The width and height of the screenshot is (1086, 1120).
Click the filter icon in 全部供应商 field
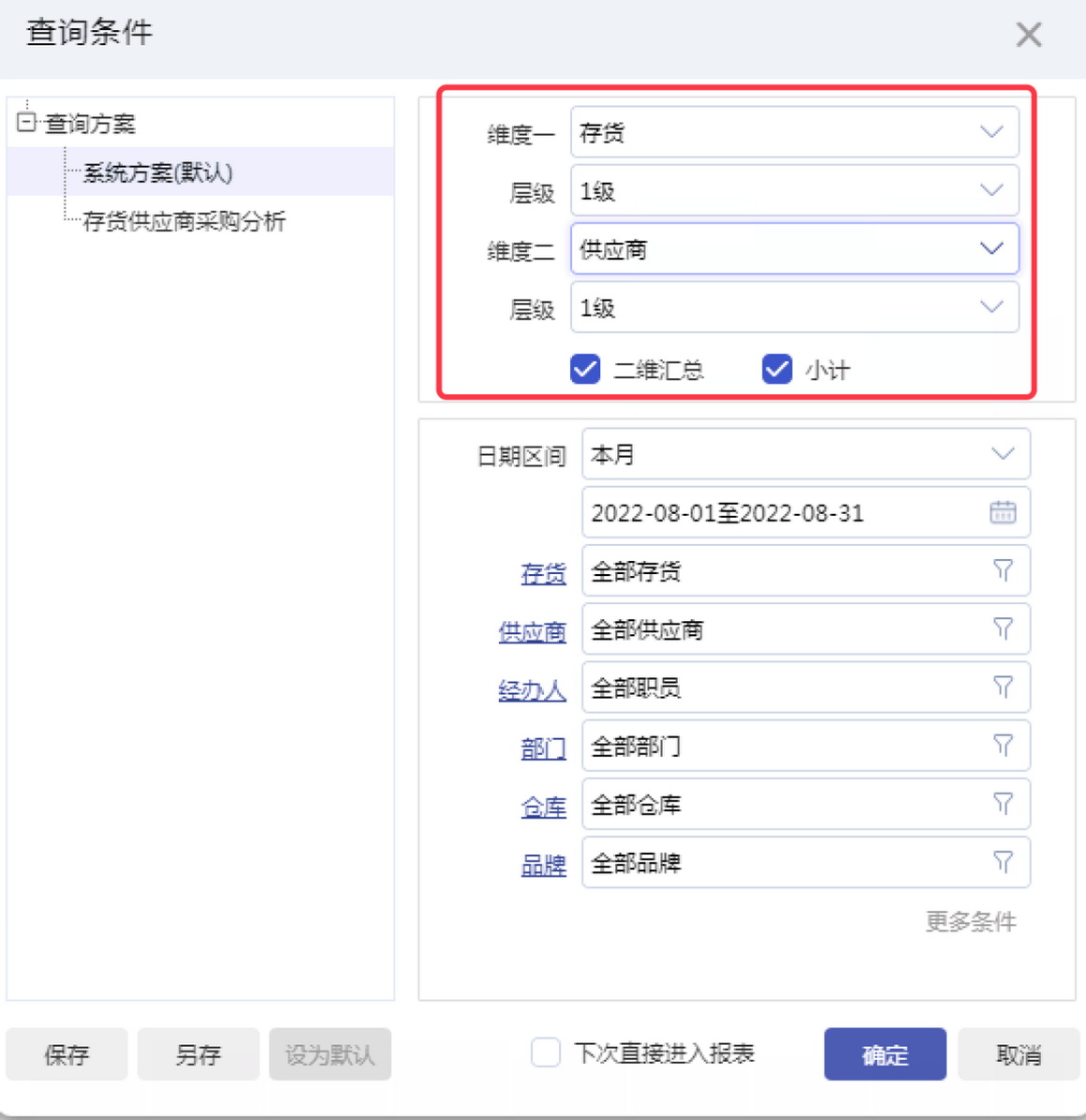point(1003,628)
